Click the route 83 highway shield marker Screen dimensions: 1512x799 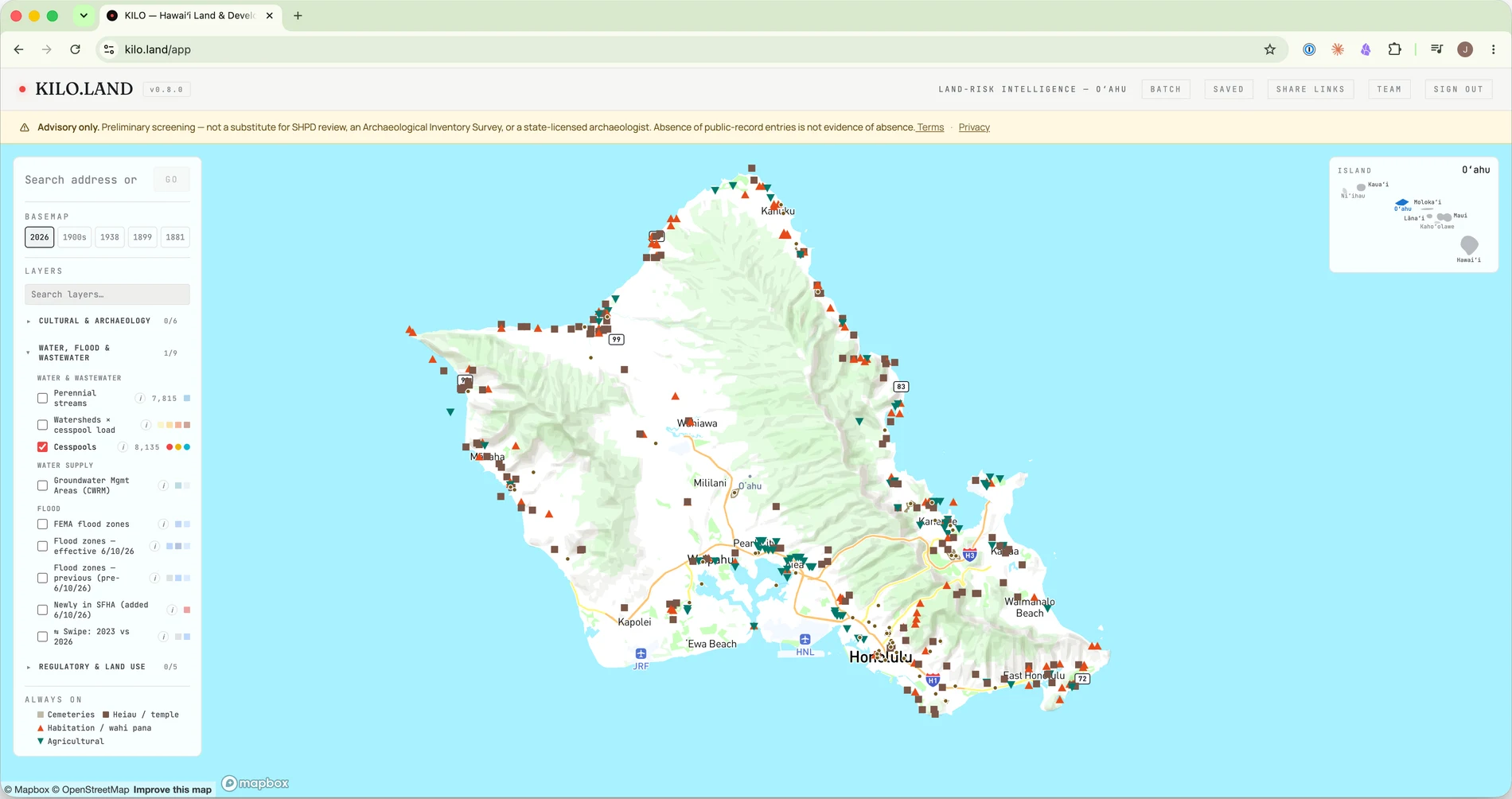point(901,387)
